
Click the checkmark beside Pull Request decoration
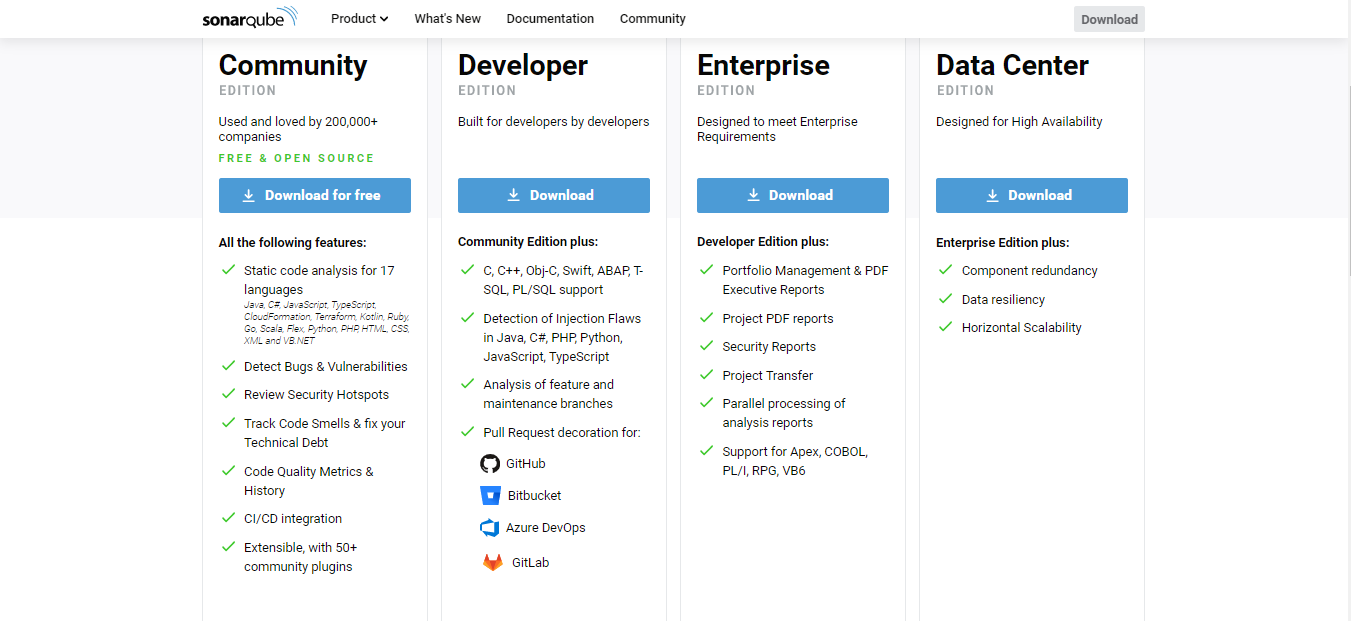(467, 432)
